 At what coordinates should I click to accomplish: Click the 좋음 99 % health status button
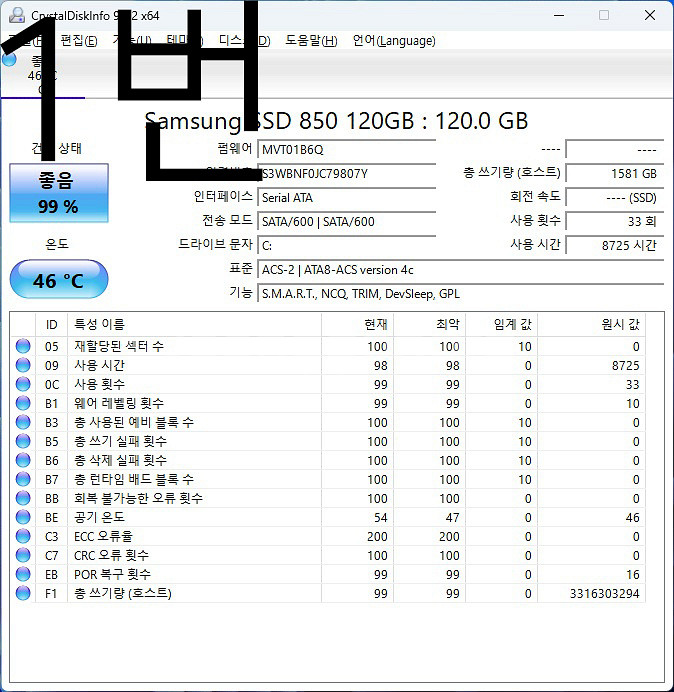point(59,193)
